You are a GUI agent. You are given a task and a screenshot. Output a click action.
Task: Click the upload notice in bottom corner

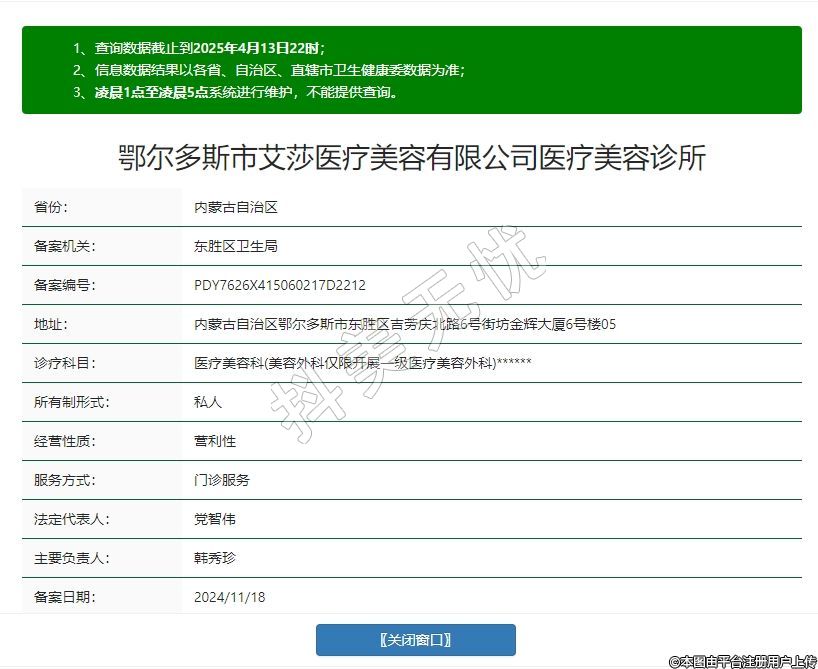point(743,661)
